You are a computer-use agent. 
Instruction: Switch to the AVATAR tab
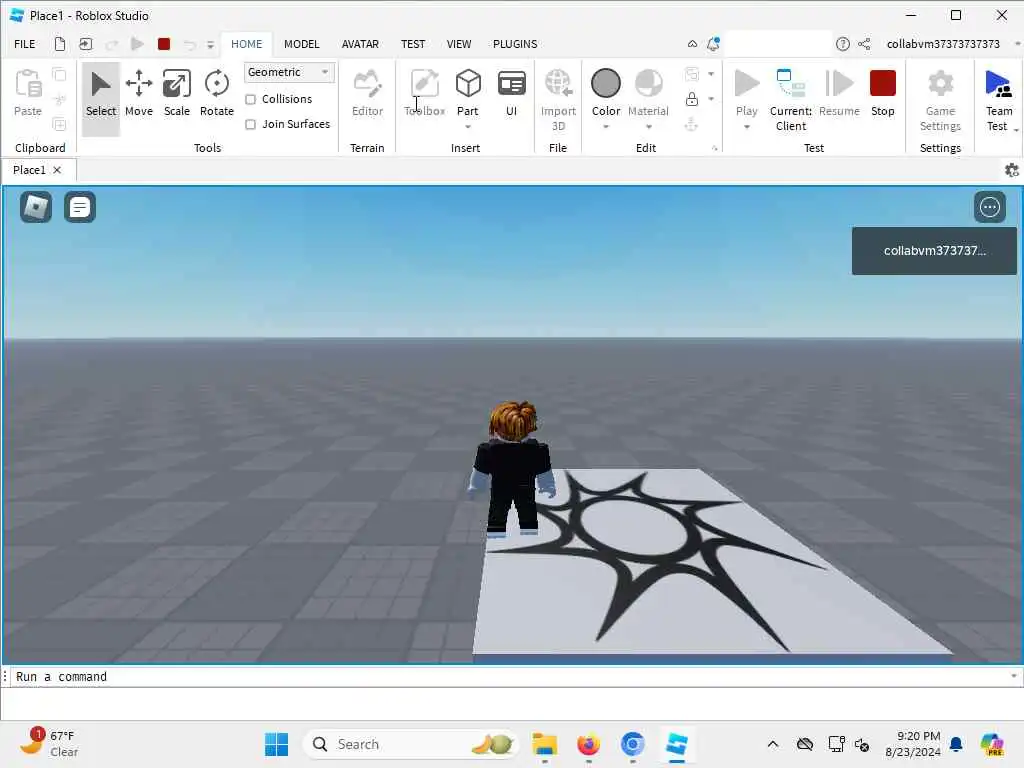pyautogui.click(x=360, y=44)
